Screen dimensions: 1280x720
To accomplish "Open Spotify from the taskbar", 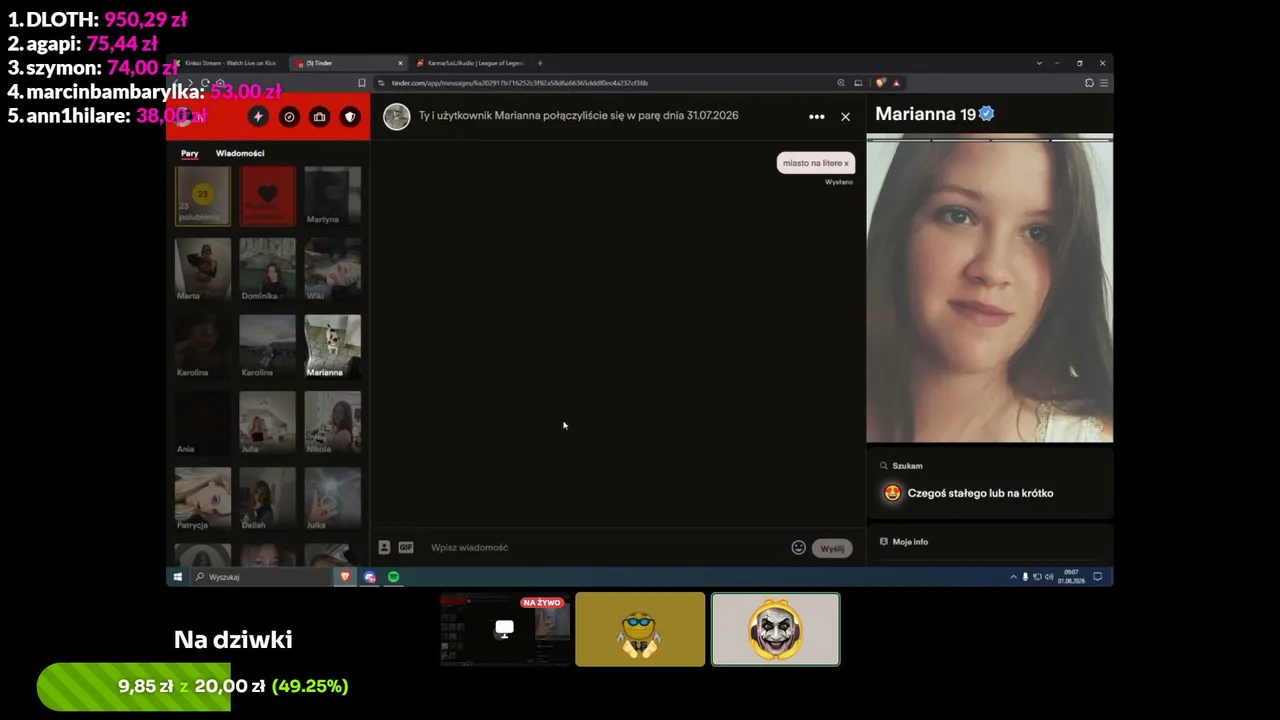I will [393, 577].
